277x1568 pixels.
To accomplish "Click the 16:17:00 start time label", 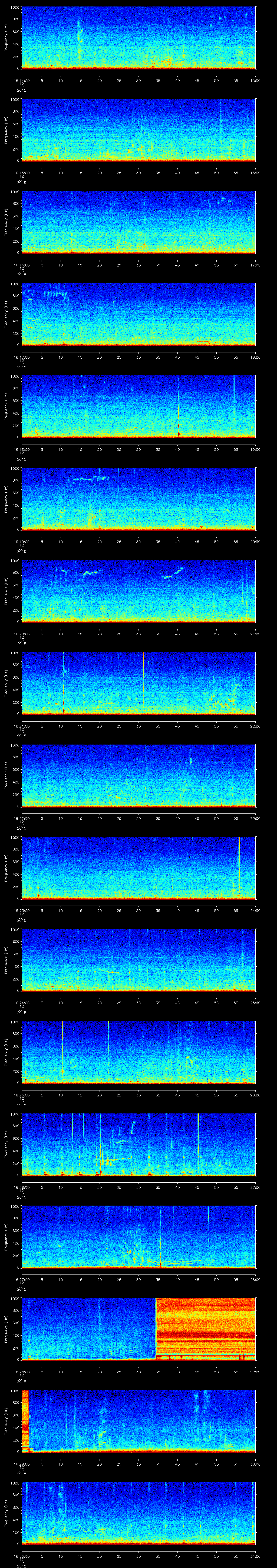I will 21,357.
